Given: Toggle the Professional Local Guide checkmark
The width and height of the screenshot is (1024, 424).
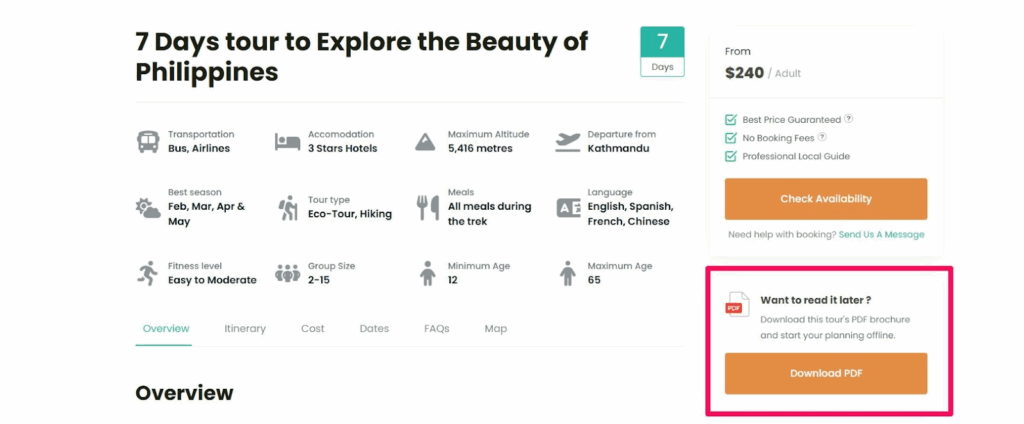Looking at the screenshot, I should (x=730, y=156).
